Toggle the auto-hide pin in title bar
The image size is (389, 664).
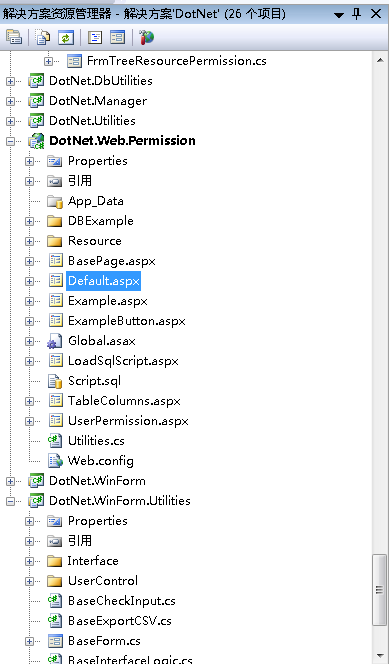click(x=356, y=14)
